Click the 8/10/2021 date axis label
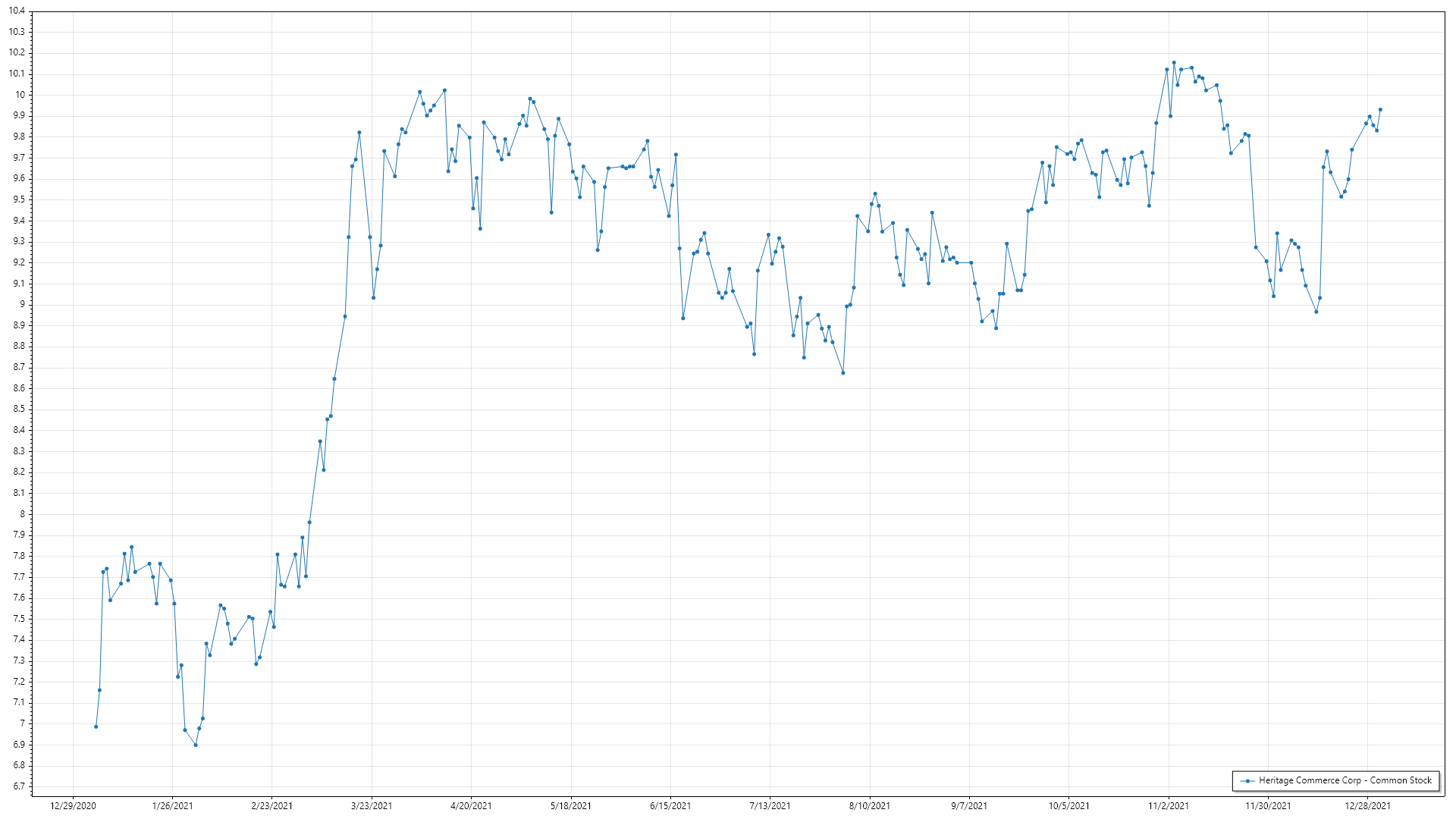The height and width of the screenshot is (819, 1456). tap(870, 805)
